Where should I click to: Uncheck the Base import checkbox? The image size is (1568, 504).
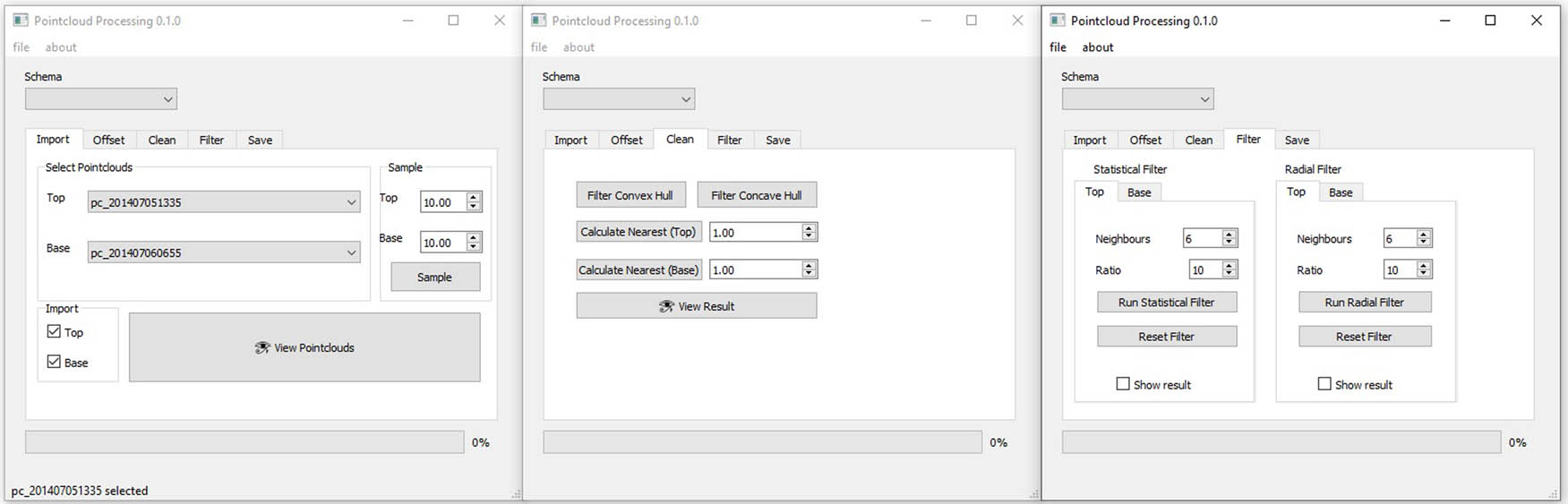54,363
